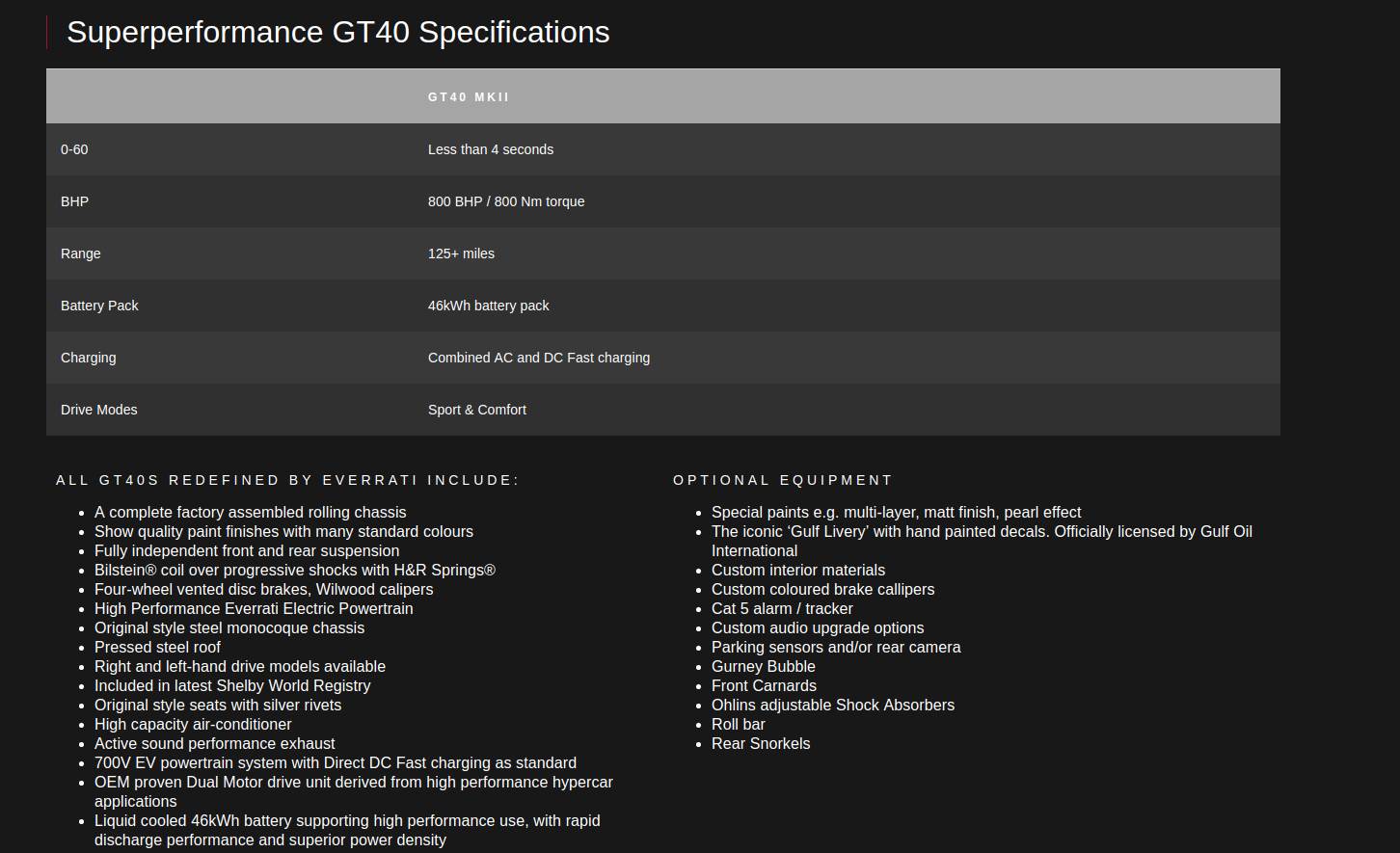Click the BHP row label
Image resolution: width=1400 pixels, height=853 pixels.
pyautogui.click(x=74, y=201)
